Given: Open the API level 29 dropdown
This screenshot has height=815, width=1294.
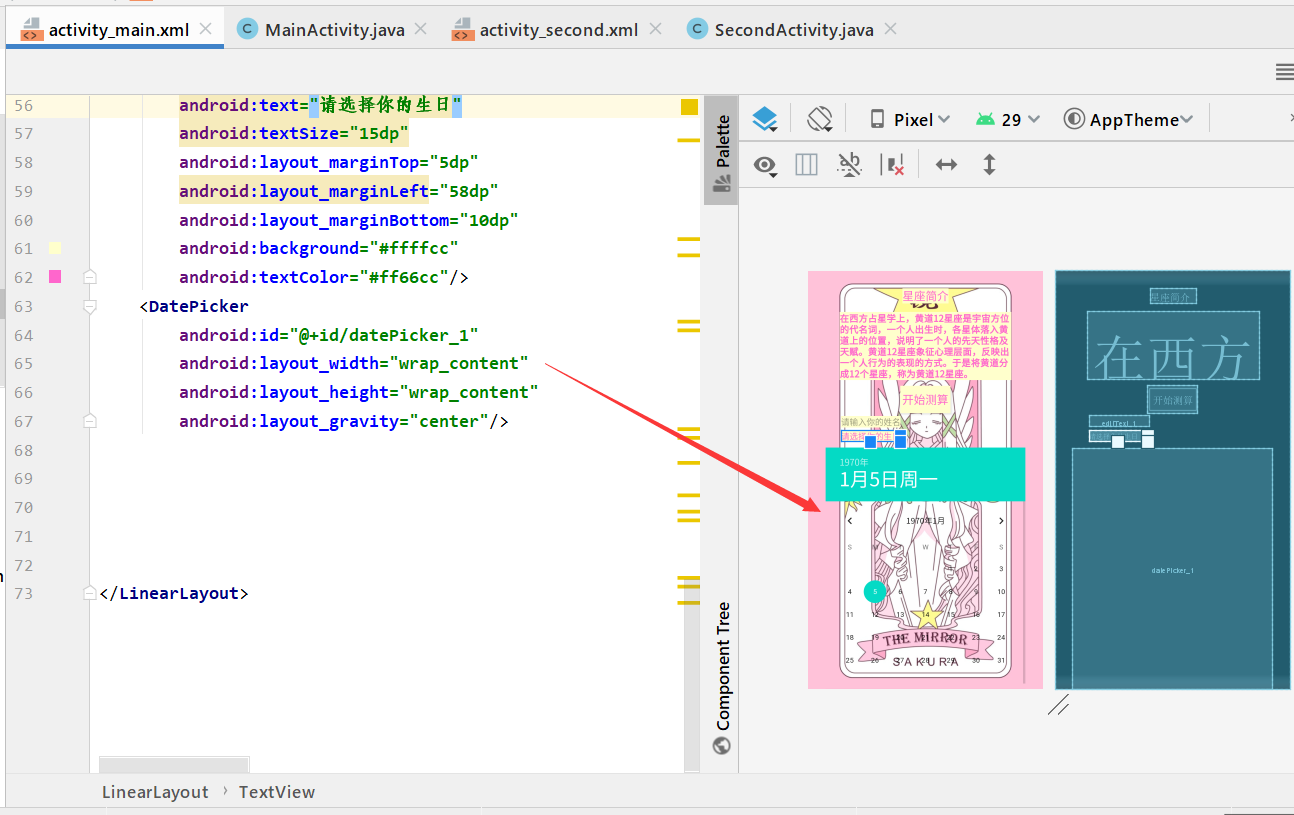Looking at the screenshot, I should pyautogui.click(x=1007, y=118).
